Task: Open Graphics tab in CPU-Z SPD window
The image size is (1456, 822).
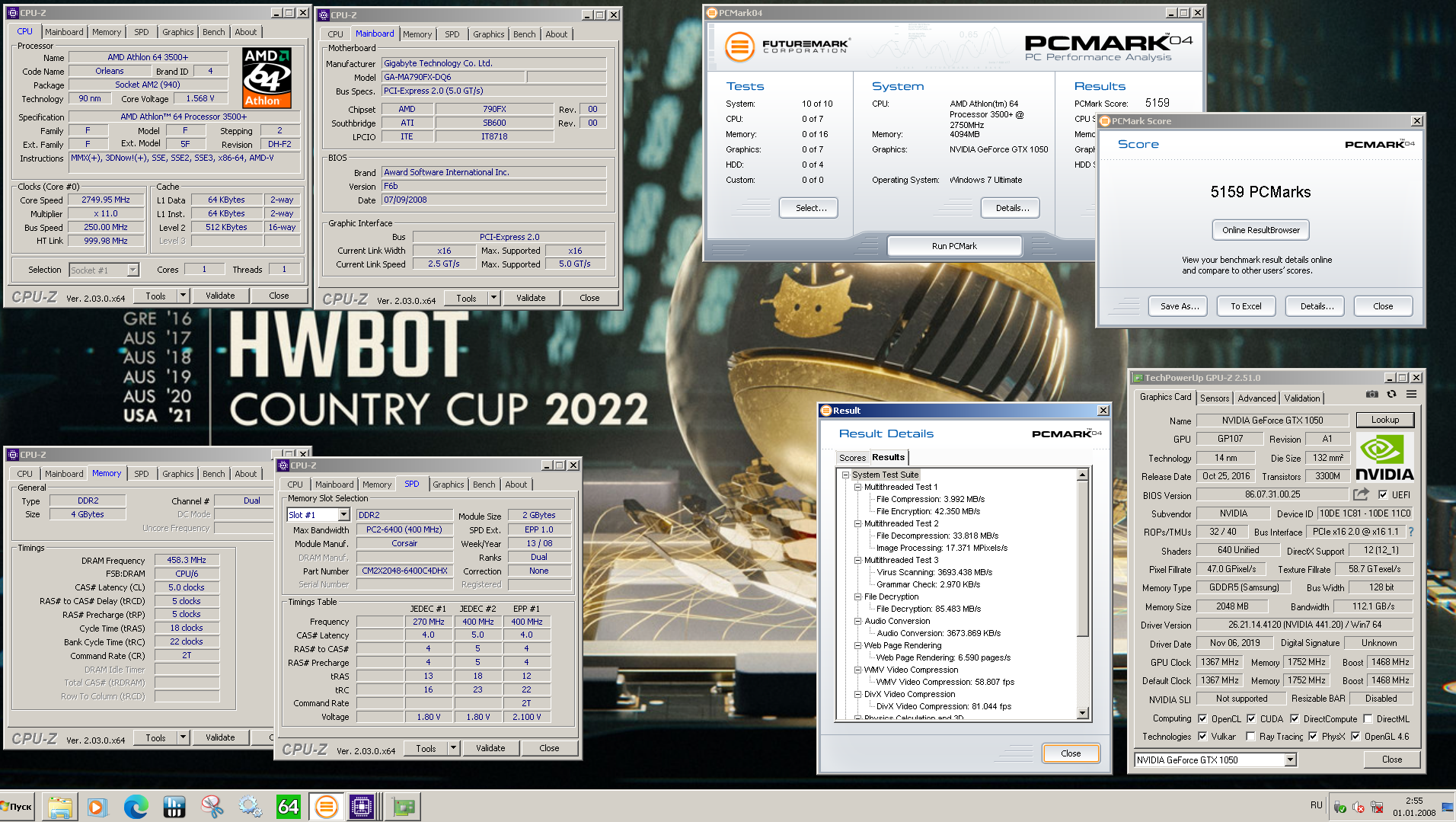Action: pos(449,485)
